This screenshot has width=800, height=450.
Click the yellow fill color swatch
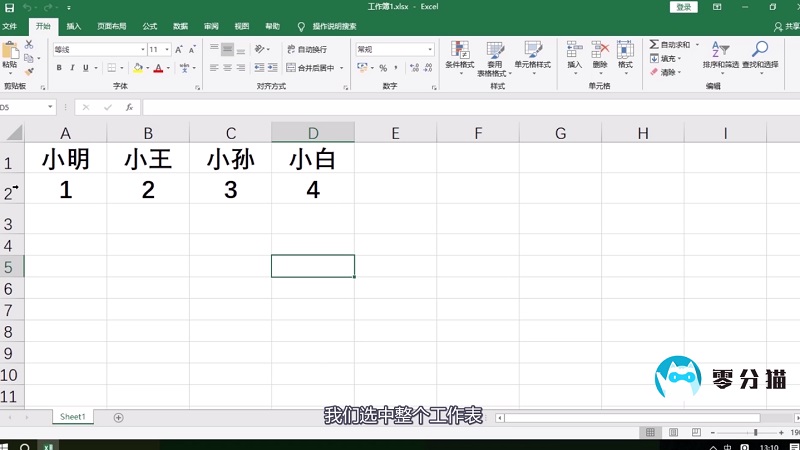pyautogui.click(x=137, y=68)
